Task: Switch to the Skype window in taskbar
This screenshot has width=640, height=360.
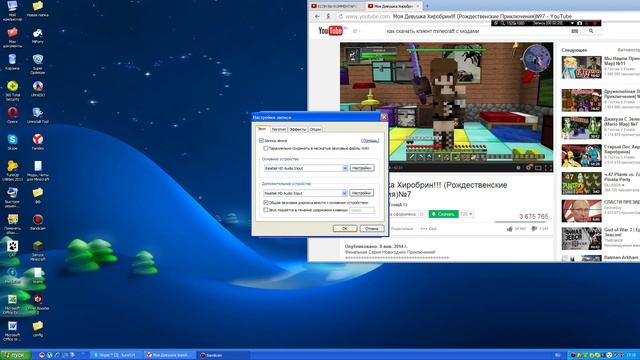Action: click(117, 355)
